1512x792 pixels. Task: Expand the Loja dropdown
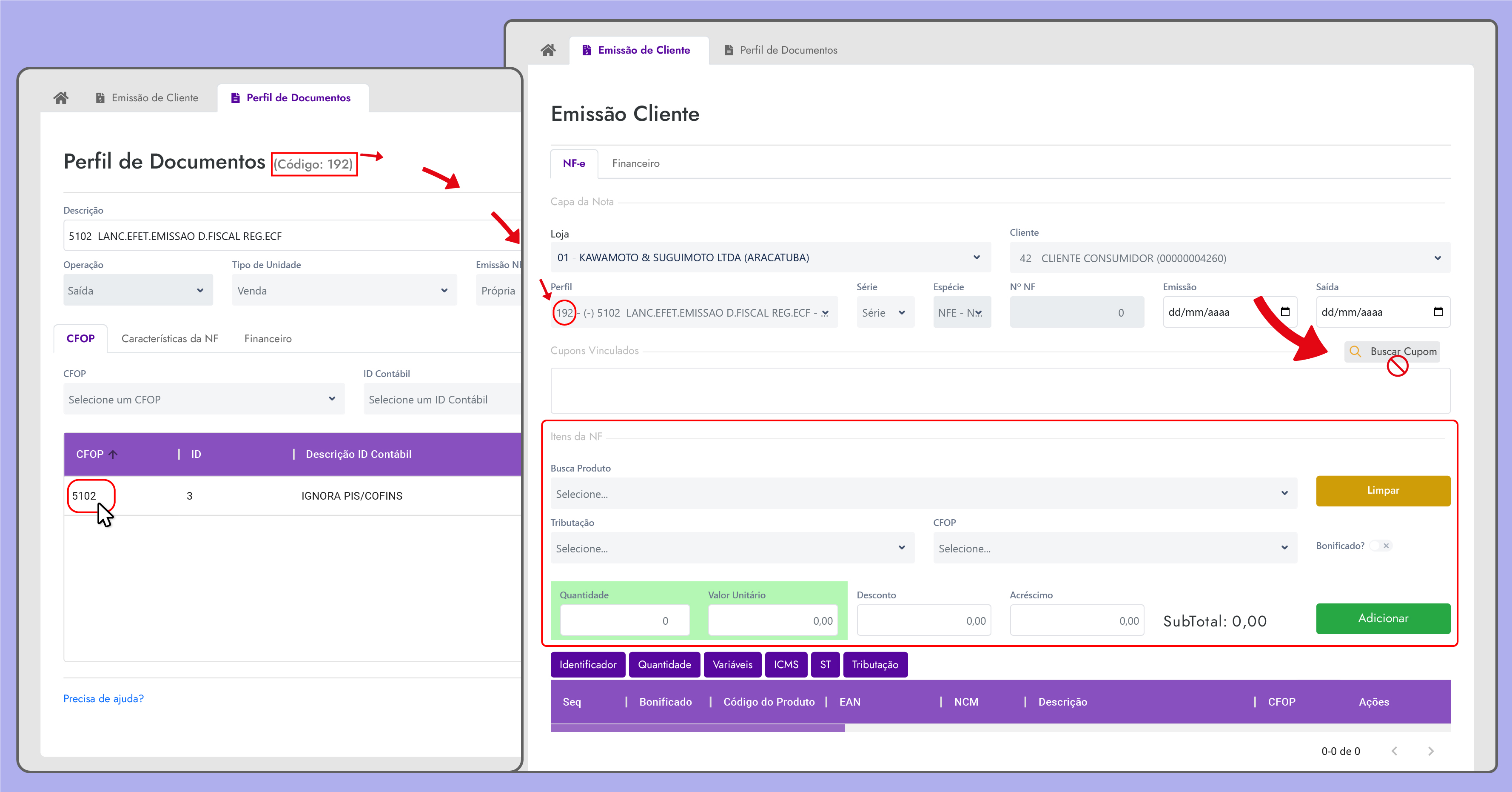976,257
